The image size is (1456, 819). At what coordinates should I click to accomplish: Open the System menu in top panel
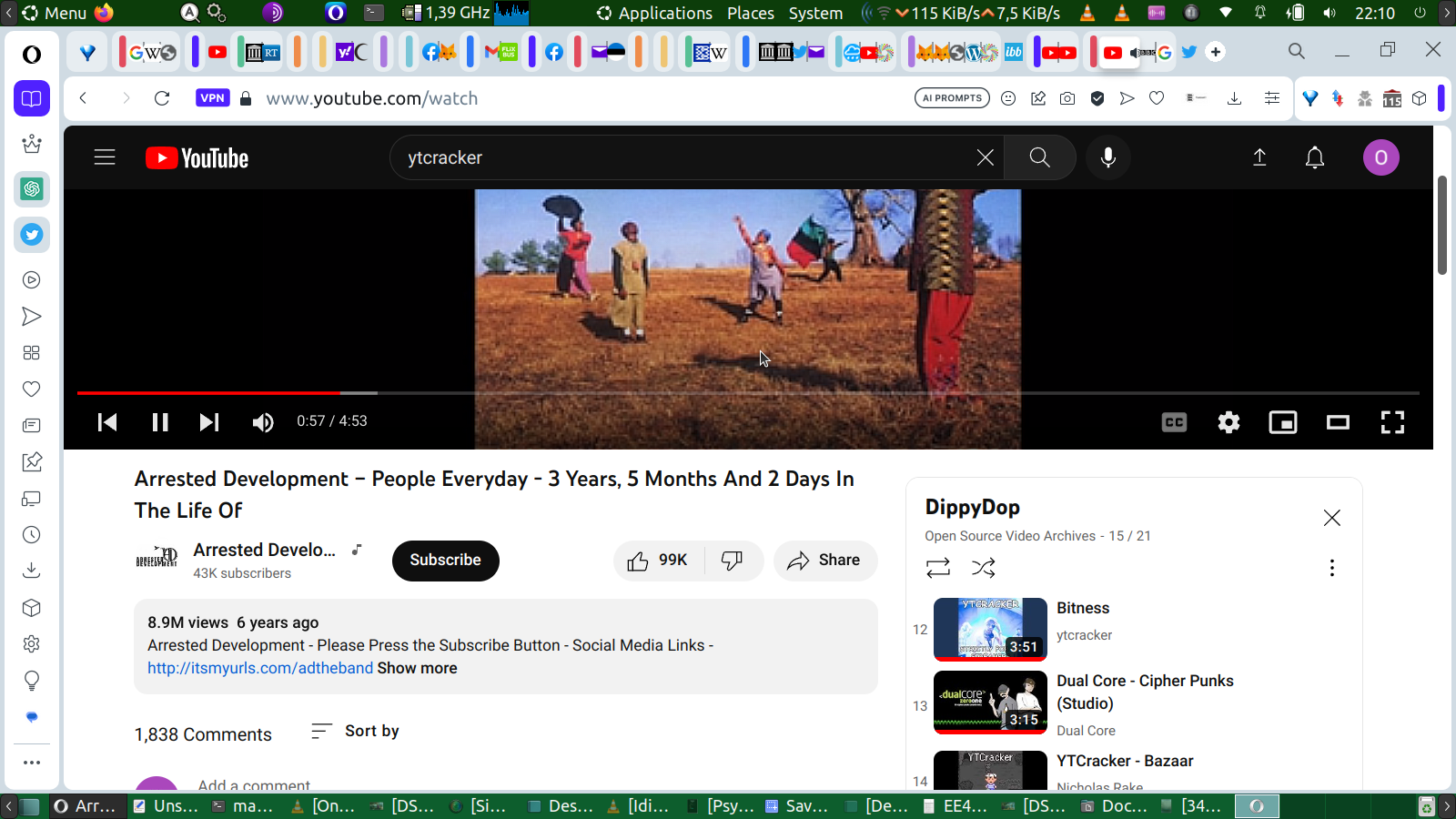(x=815, y=13)
